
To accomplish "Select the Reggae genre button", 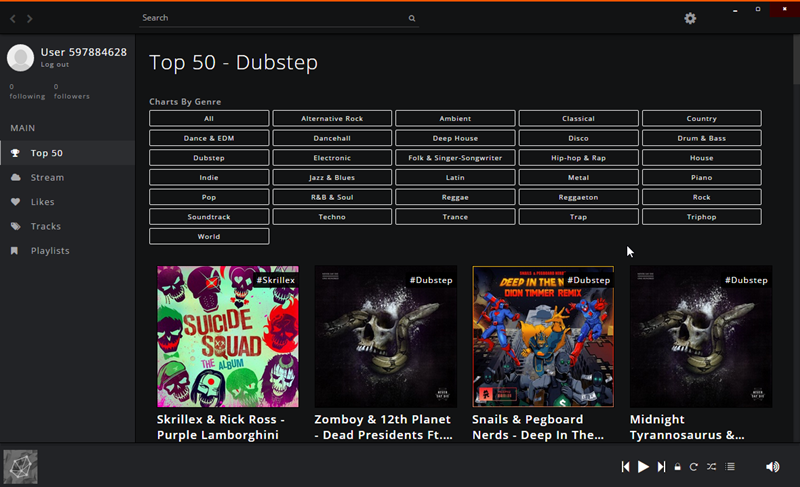I will pos(455,197).
